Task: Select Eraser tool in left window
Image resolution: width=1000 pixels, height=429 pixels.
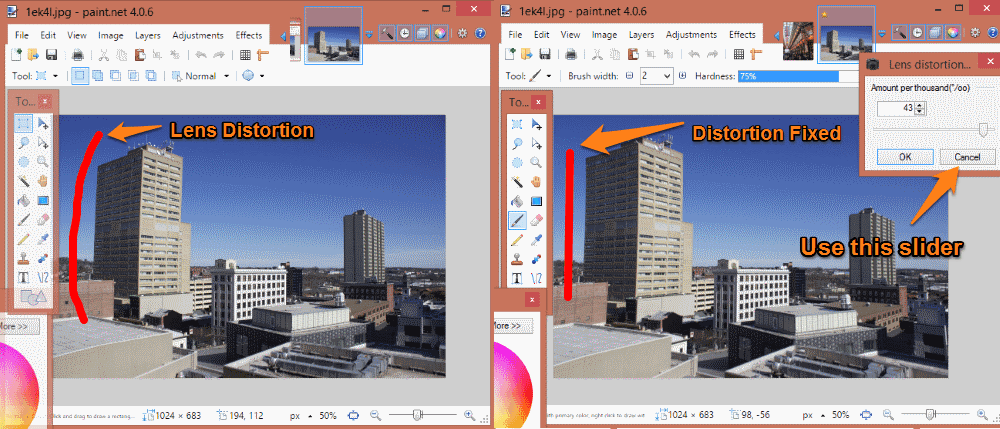Action: click(x=43, y=220)
